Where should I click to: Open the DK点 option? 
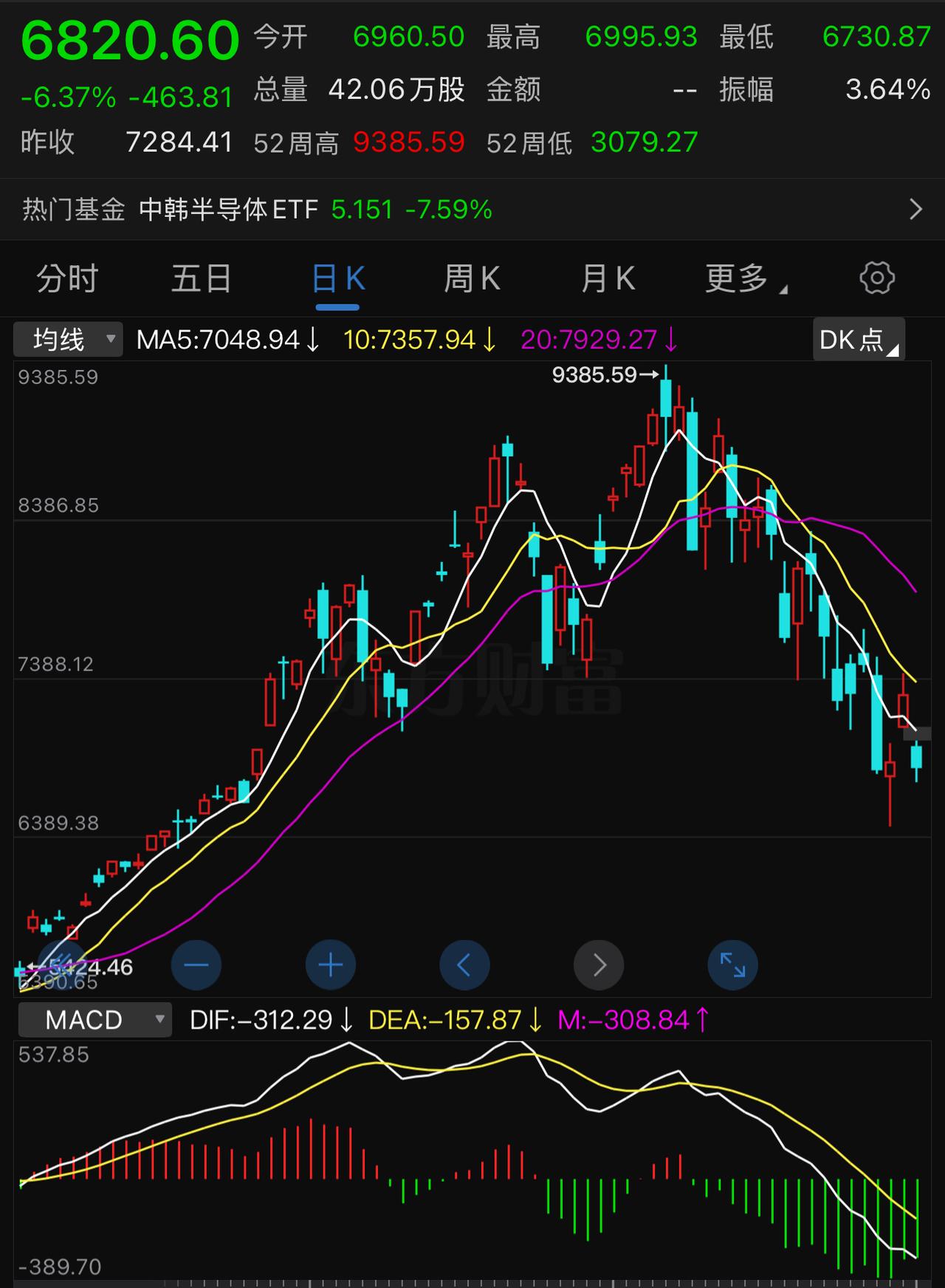[859, 339]
